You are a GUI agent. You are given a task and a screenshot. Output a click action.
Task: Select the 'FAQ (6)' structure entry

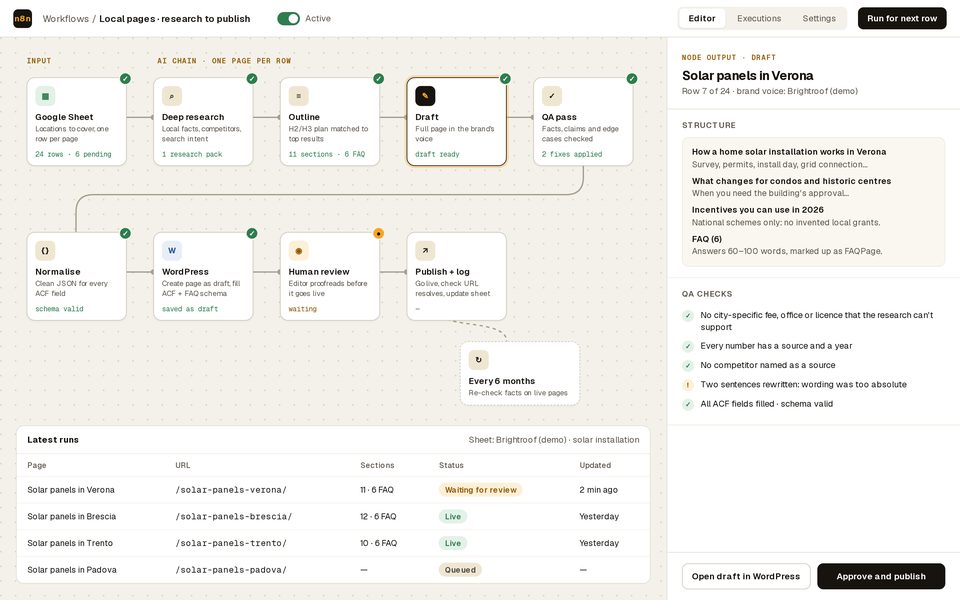pos(707,239)
